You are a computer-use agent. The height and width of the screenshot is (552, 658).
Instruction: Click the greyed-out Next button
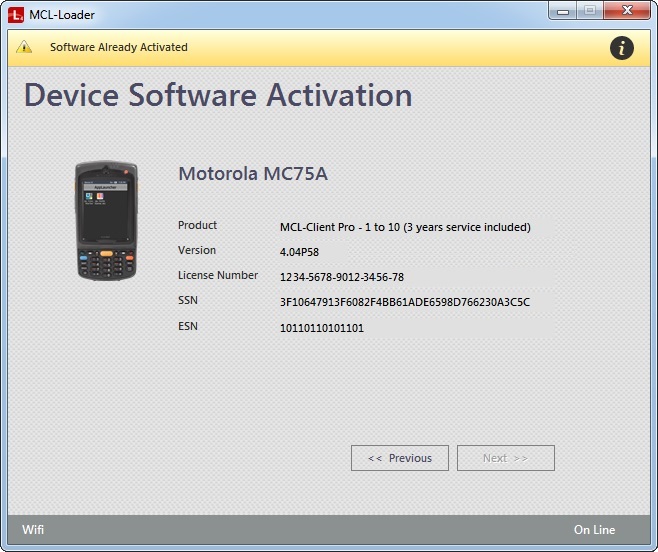coord(505,458)
